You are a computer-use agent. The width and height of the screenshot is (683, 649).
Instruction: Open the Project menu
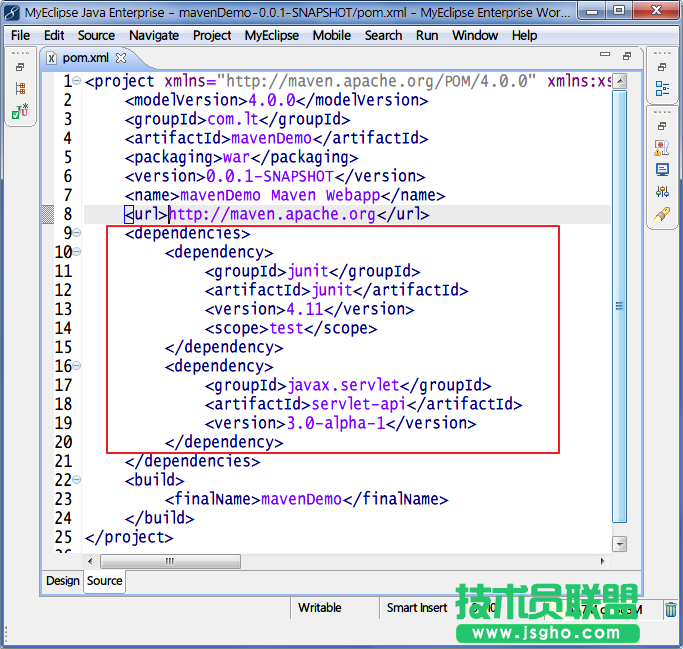click(212, 35)
